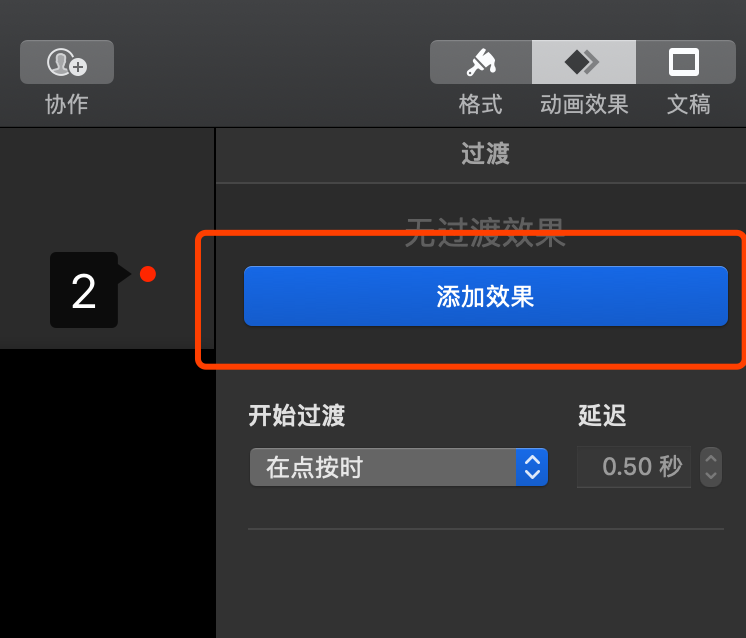Decrease delay with the stepper down arrow

pyautogui.click(x=711, y=476)
